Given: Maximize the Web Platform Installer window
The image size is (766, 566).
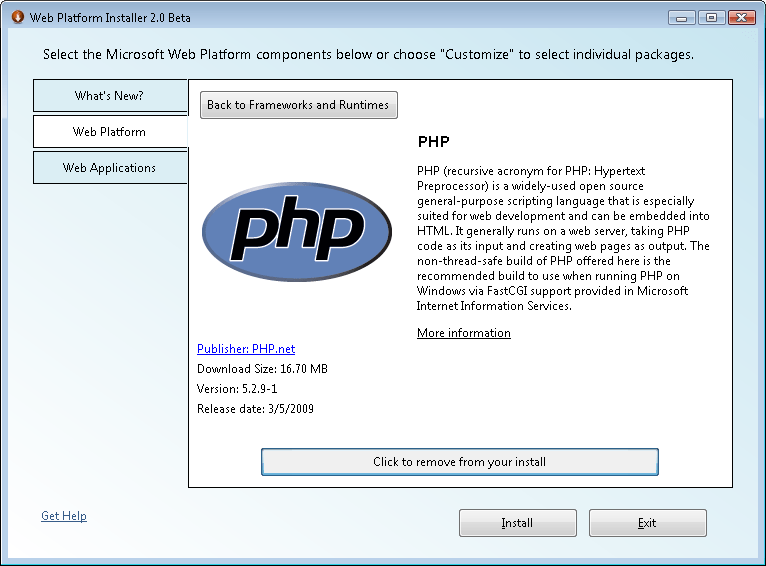Looking at the screenshot, I should (x=711, y=18).
